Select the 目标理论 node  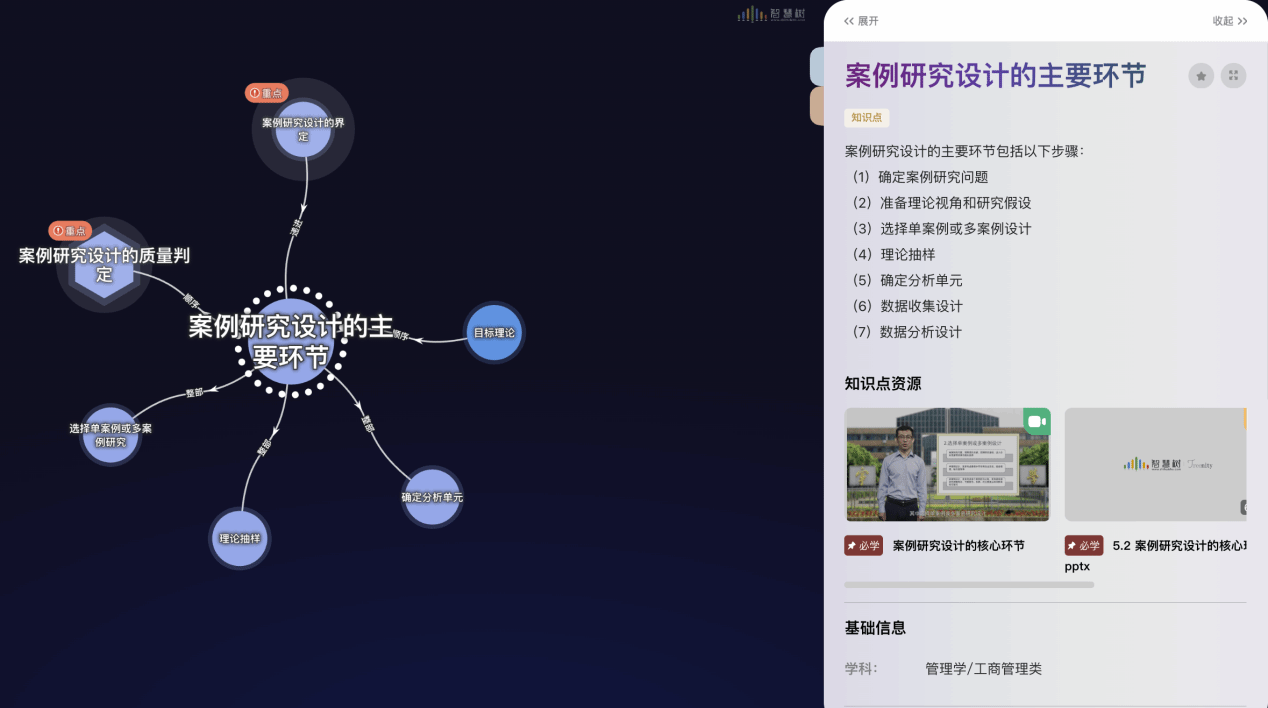(494, 332)
